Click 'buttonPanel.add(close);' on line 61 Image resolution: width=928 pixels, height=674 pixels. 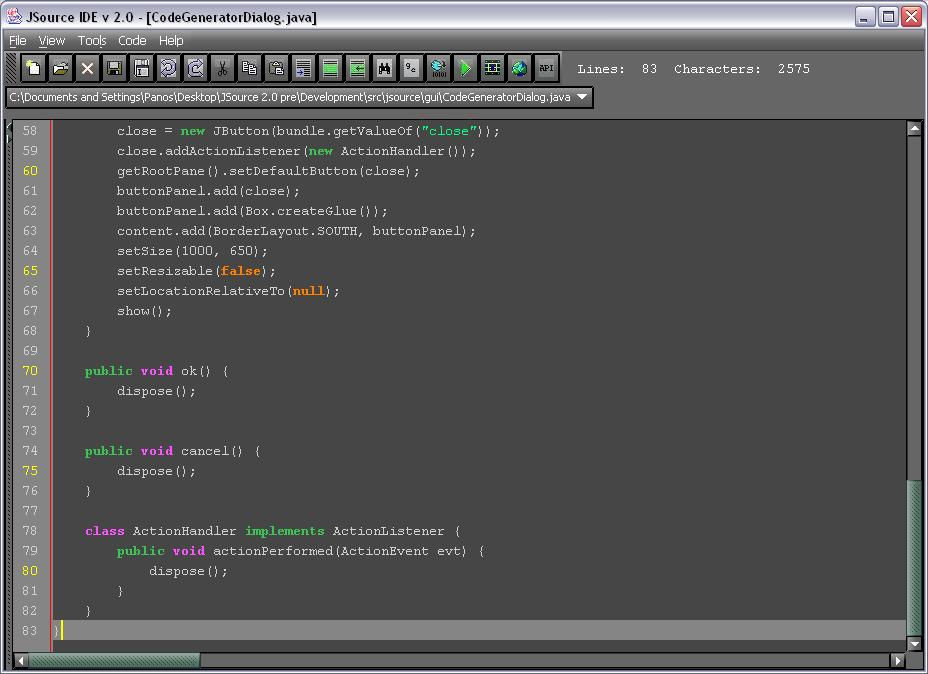208,191
